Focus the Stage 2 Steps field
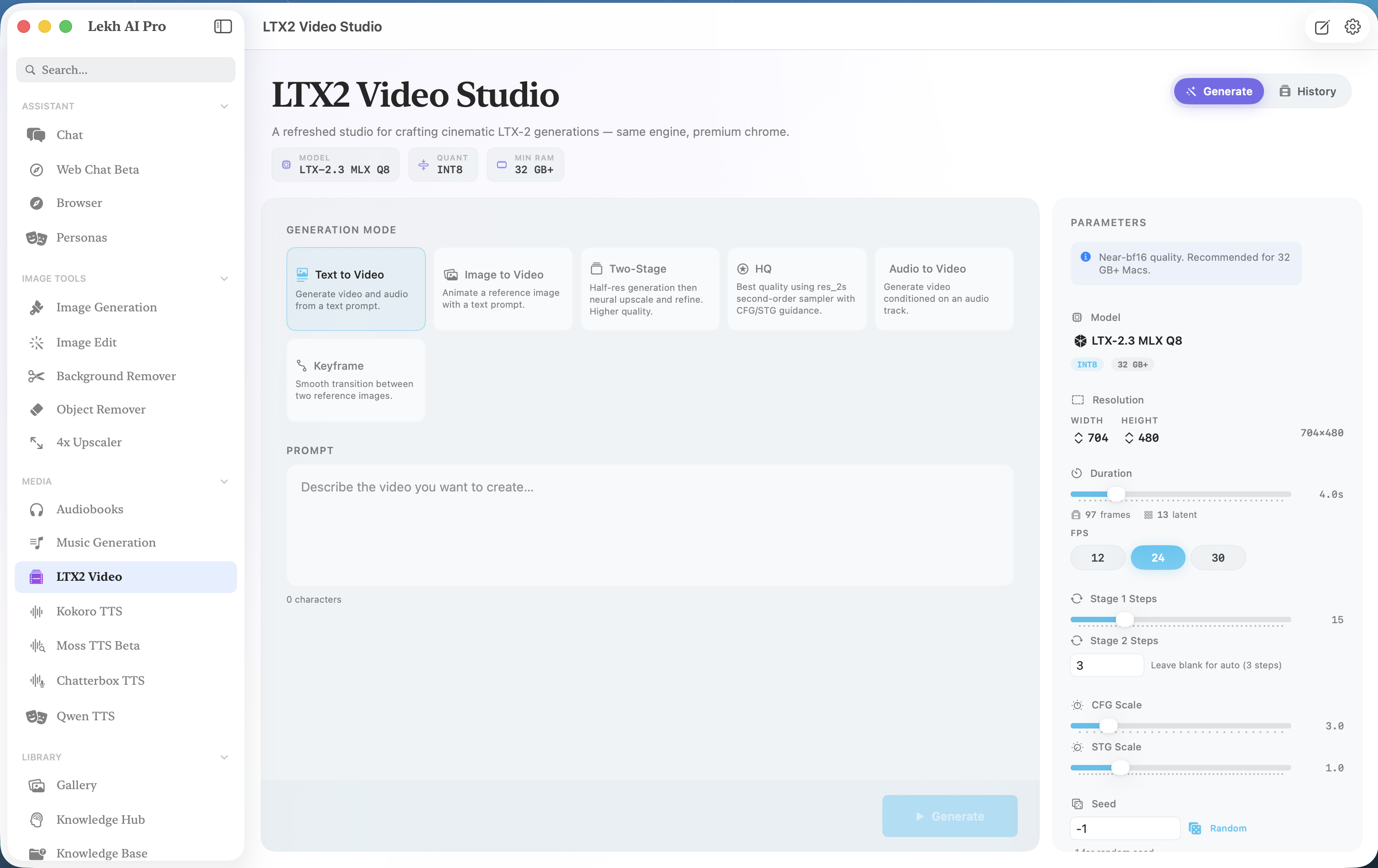The height and width of the screenshot is (868, 1378). [x=1107, y=666]
